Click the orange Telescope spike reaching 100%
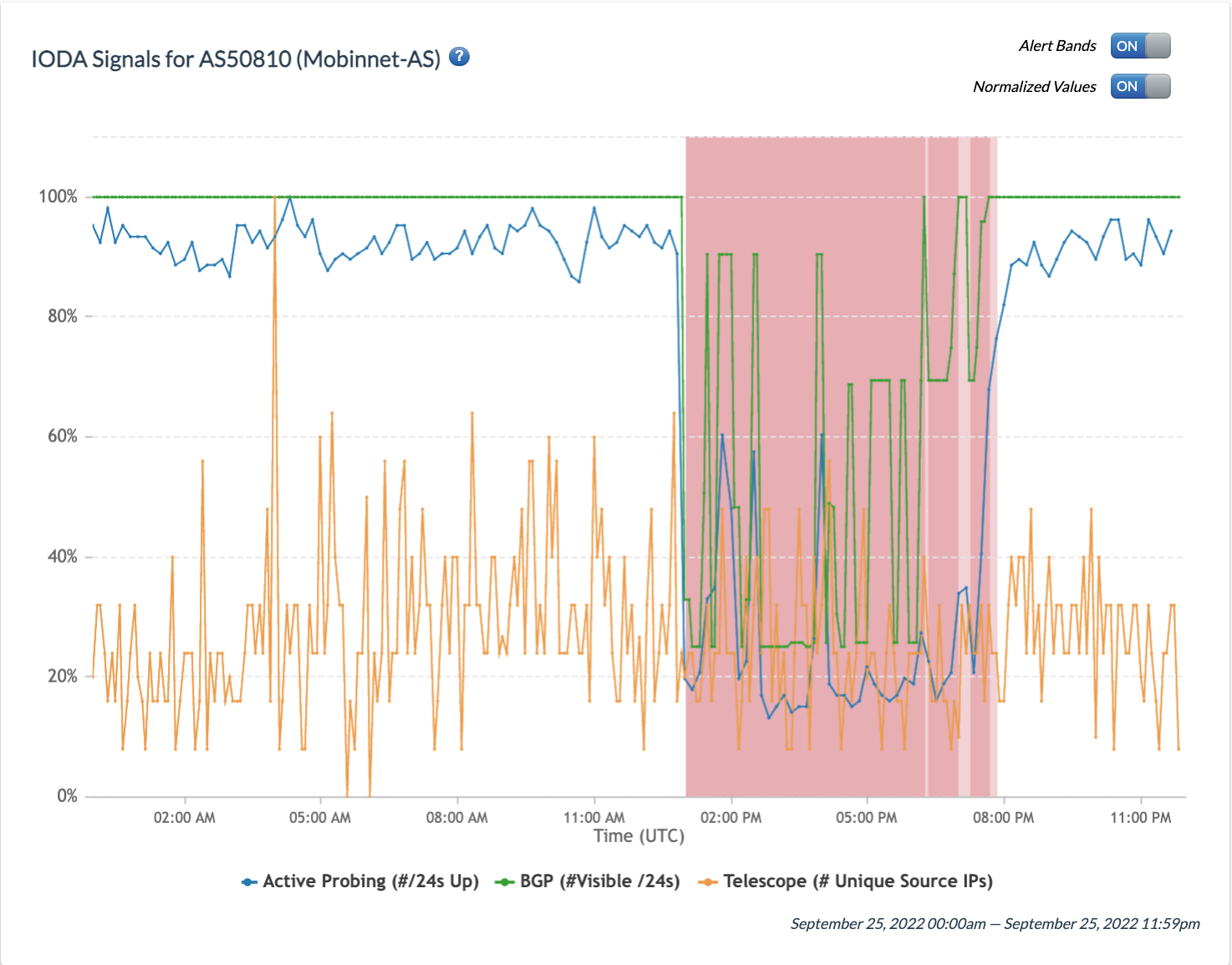The image size is (1232, 965). click(x=274, y=251)
